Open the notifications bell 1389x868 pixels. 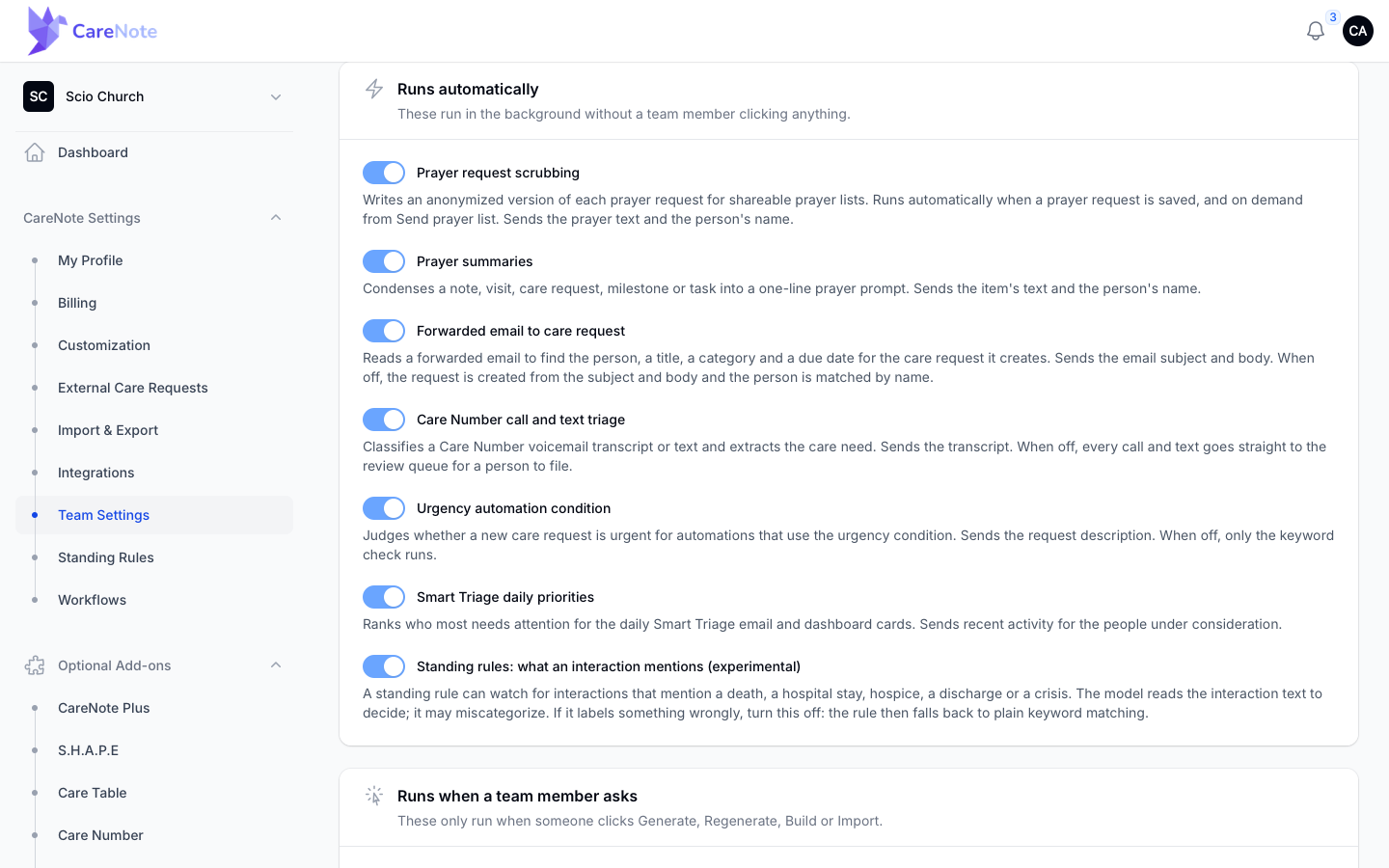pos(1315,31)
